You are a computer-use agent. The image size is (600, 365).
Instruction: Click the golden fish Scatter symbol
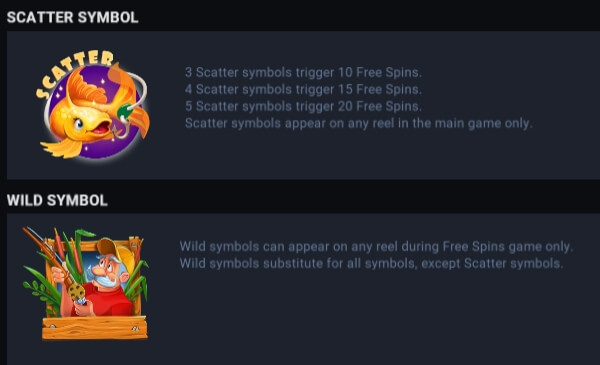[93, 104]
